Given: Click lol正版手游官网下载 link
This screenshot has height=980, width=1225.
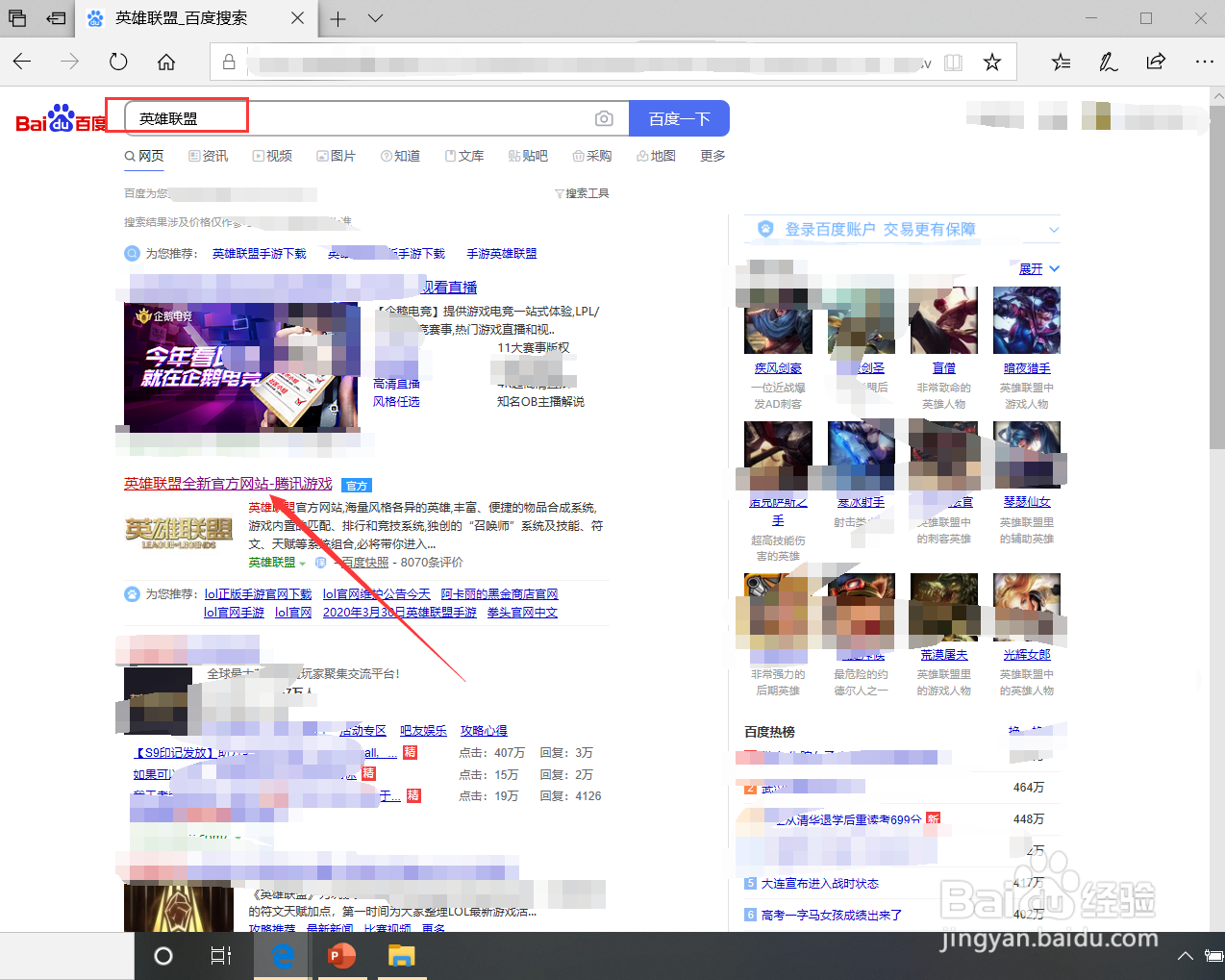Looking at the screenshot, I should click(258, 594).
